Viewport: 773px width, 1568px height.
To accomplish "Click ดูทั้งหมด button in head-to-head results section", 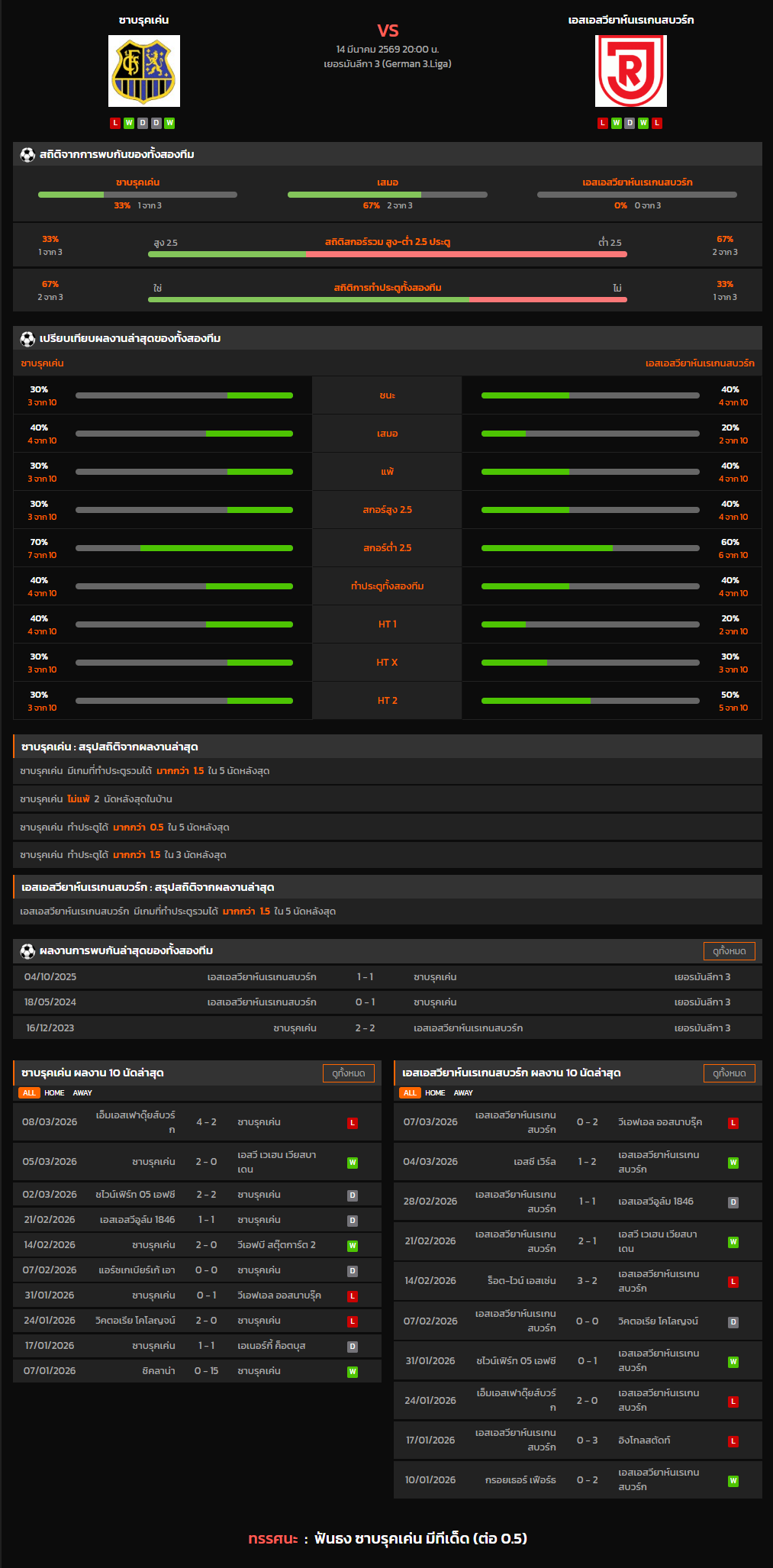I will (729, 951).
